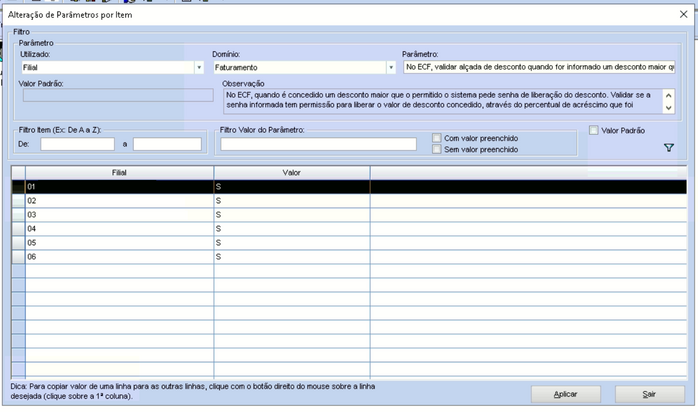
Task: Click the funnel filter icon
Action: [669, 148]
